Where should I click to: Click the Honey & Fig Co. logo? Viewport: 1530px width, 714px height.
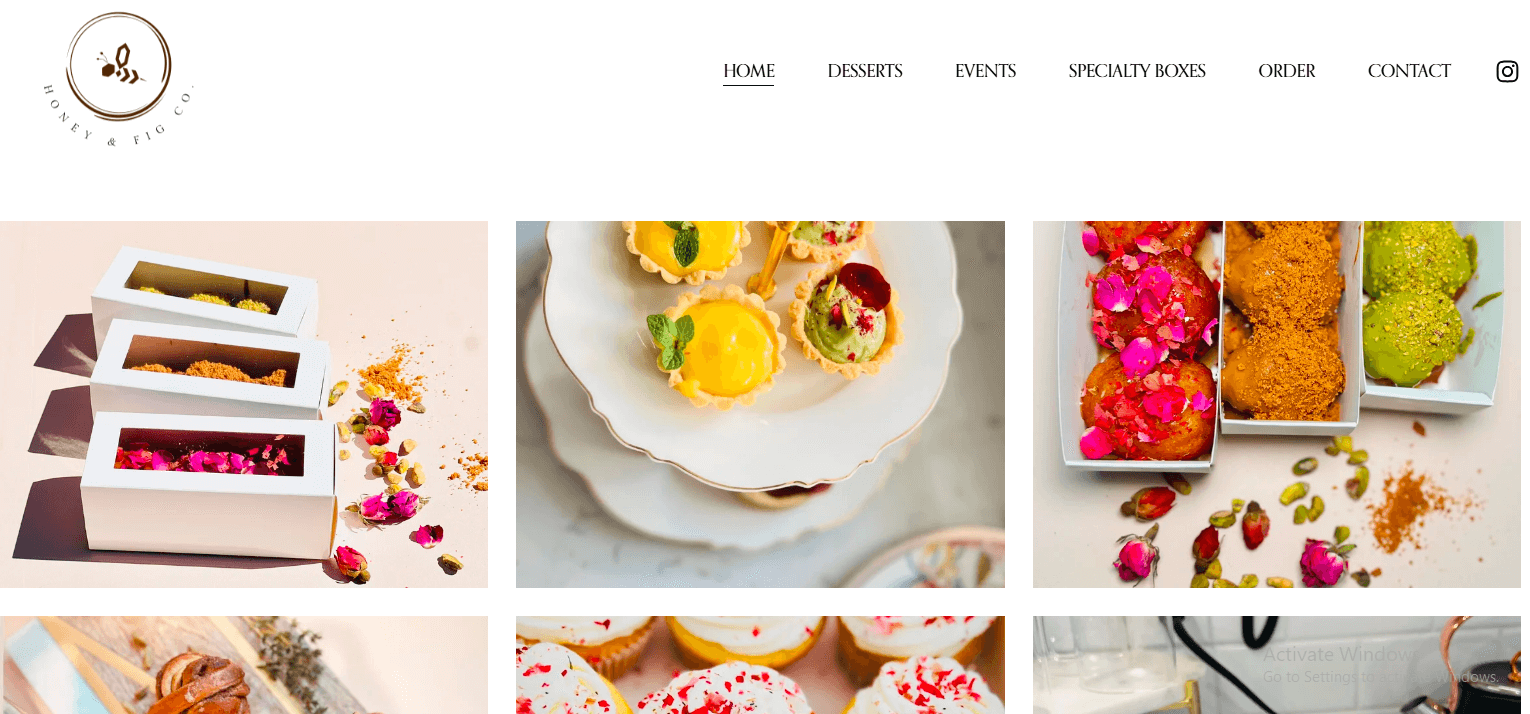pyautogui.click(x=118, y=80)
